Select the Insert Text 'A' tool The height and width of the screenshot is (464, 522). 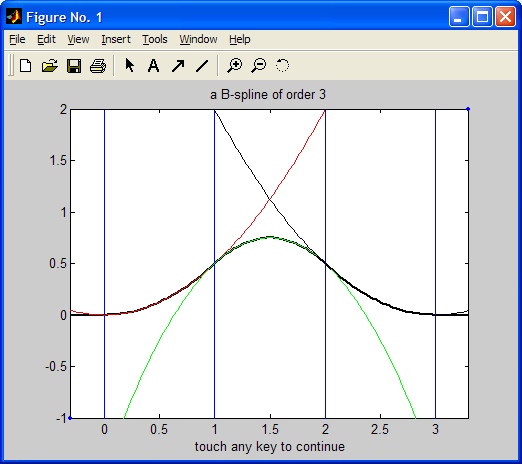(153, 65)
